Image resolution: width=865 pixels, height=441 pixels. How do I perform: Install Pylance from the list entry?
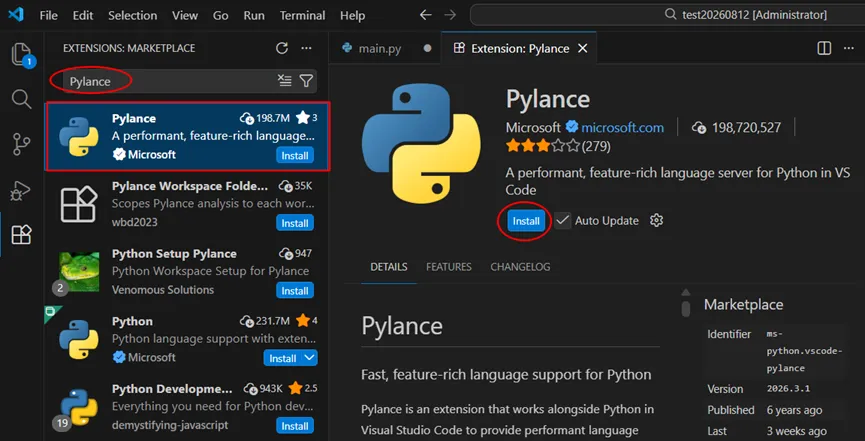click(295, 156)
